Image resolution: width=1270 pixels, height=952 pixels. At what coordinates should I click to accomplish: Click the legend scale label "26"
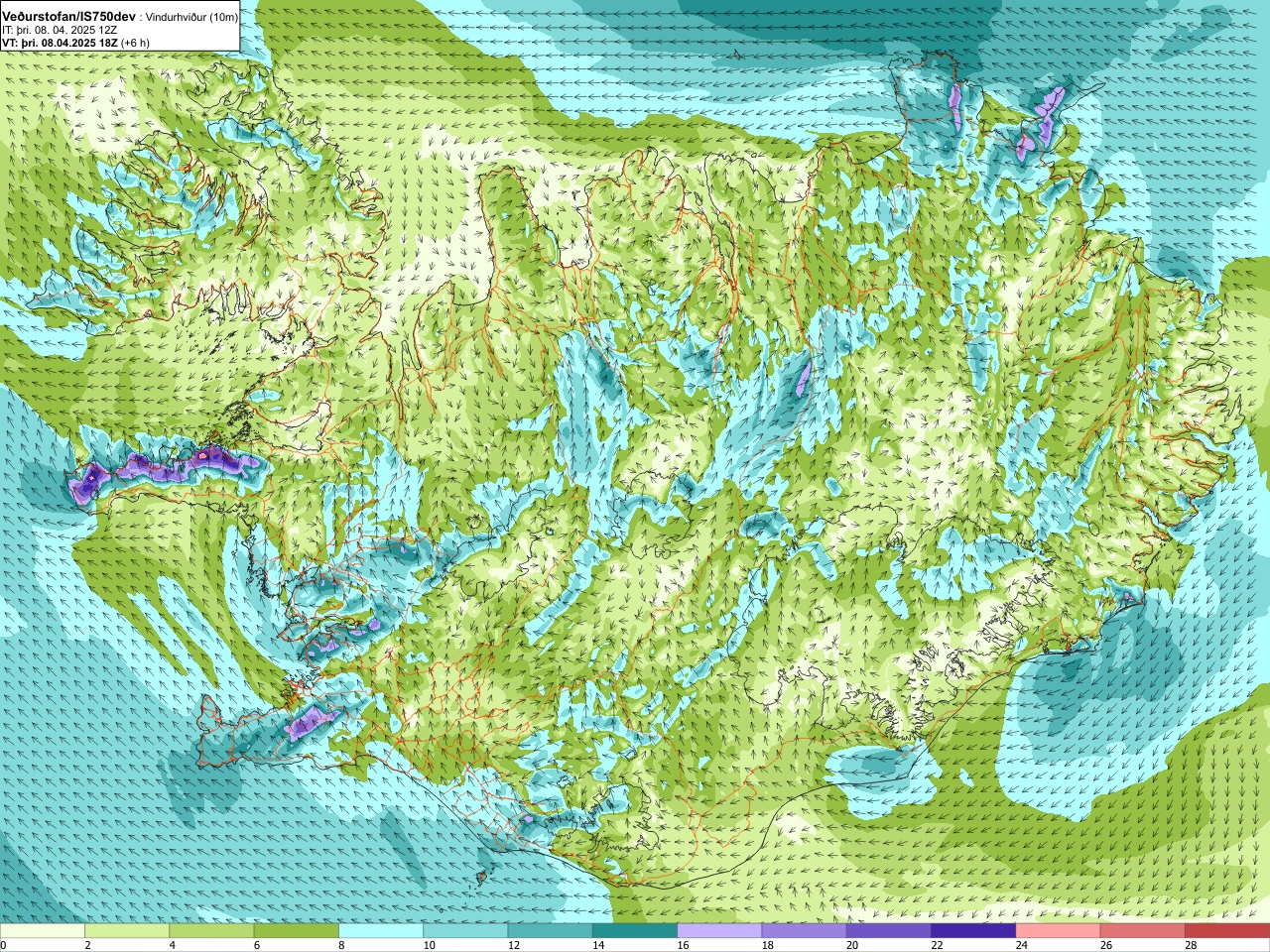(x=1106, y=945)
